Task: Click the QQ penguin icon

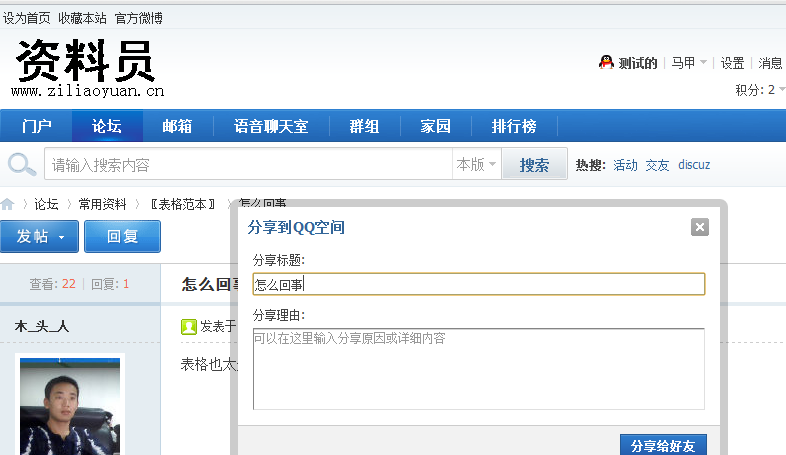Action: (606, 62)
